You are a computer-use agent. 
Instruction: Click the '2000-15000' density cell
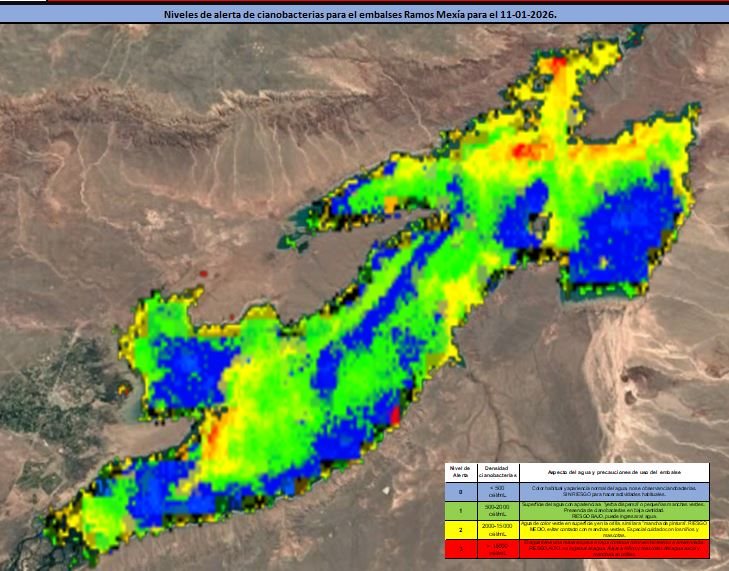497,529
